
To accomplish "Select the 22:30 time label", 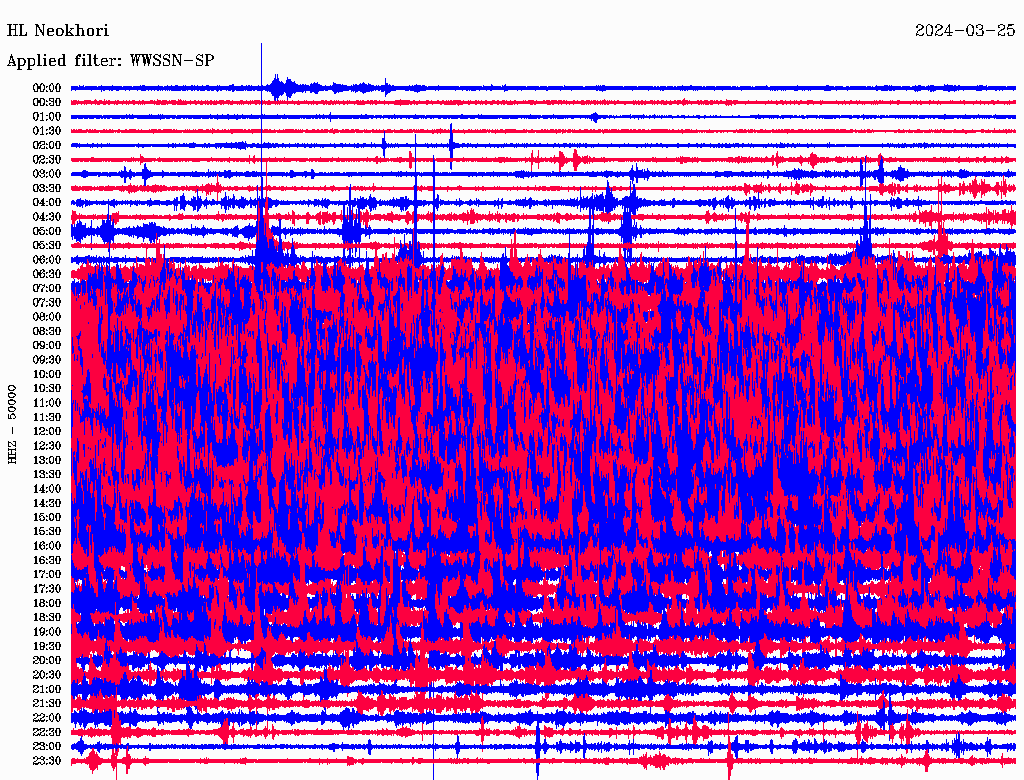I will point(47,732).
